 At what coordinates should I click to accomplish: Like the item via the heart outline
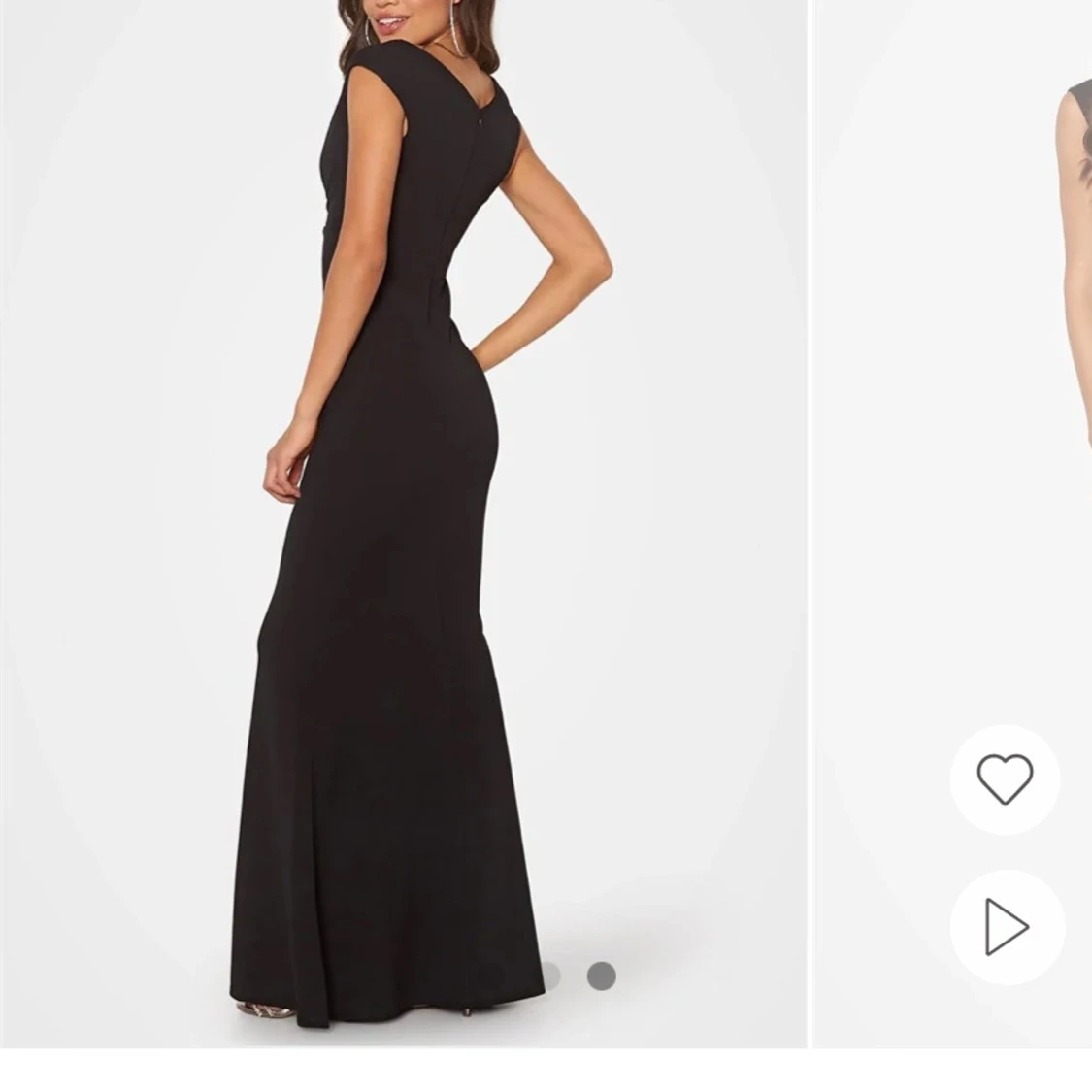[x=1005, y=779]
